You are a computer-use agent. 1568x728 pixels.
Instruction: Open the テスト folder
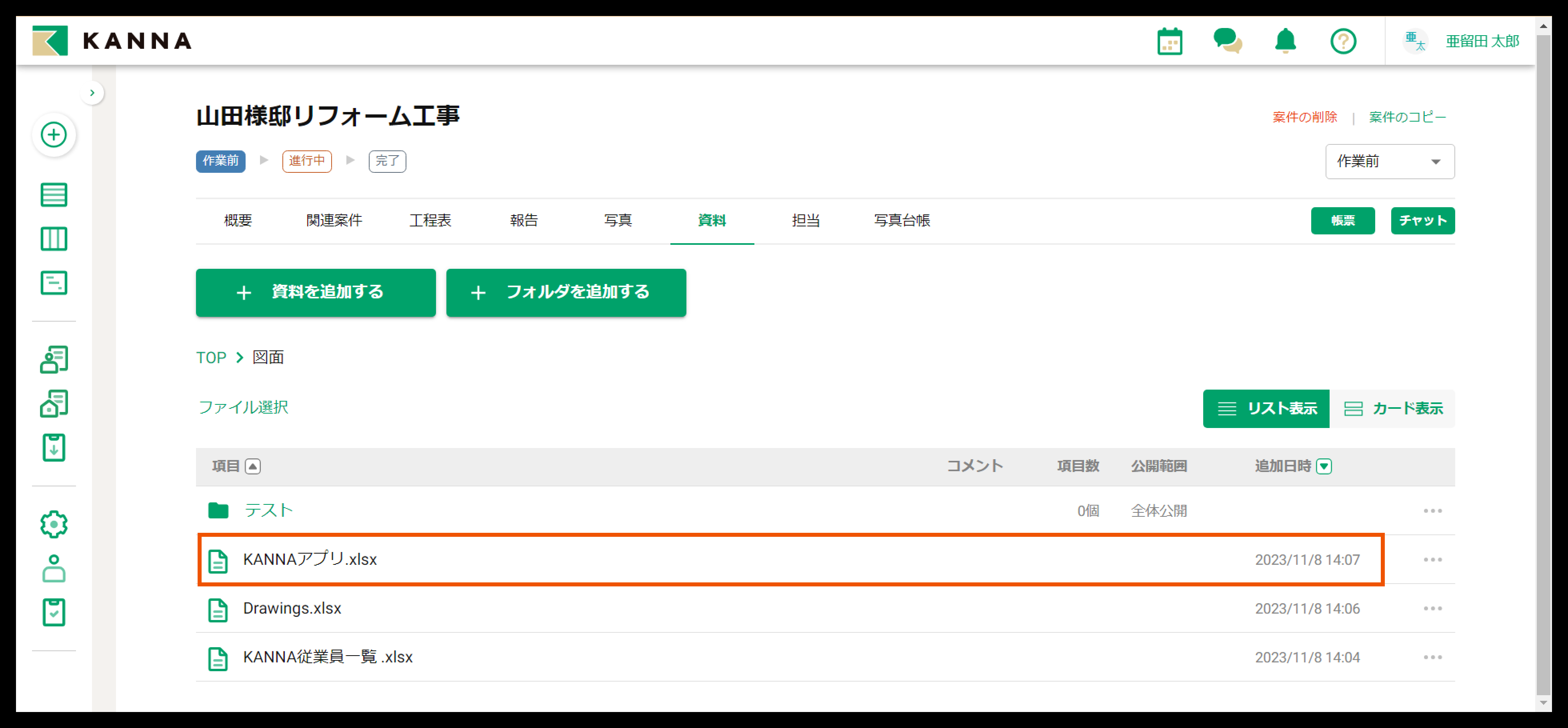coord(268,510)
